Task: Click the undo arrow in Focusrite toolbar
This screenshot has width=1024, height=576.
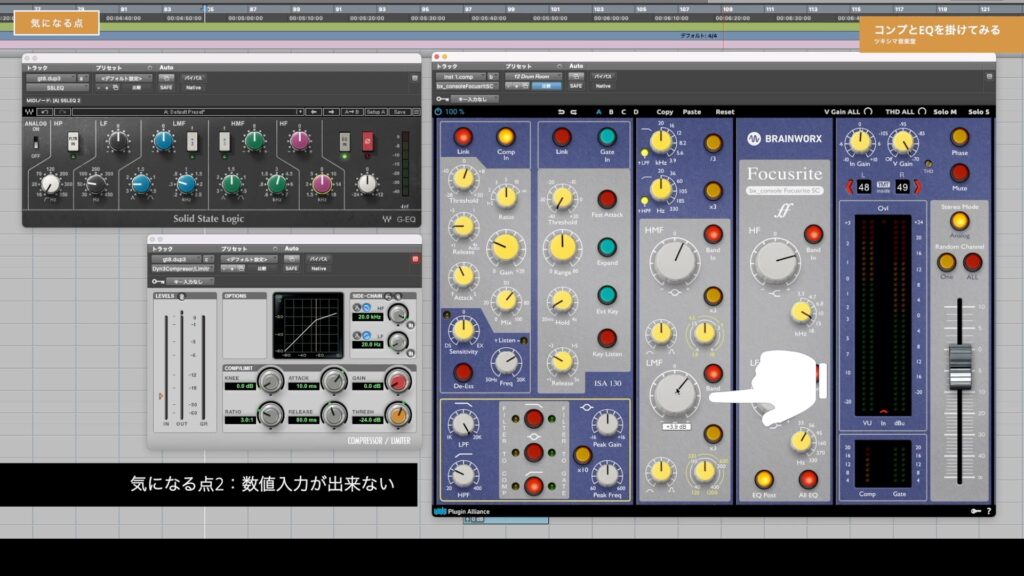Action: [x=561, y=112]
